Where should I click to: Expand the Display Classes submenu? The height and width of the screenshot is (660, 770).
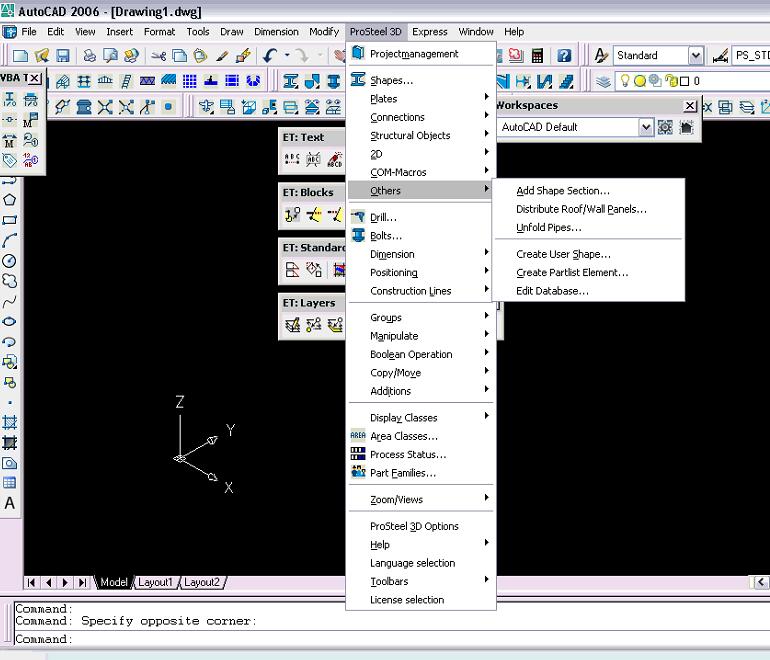pos(420,417)
